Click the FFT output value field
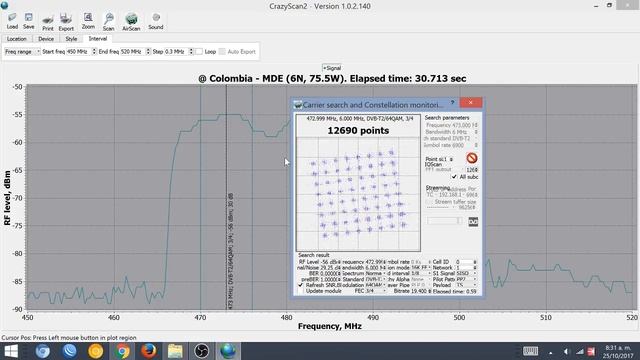The image size is (640, 360). click(x=471, y=169)
